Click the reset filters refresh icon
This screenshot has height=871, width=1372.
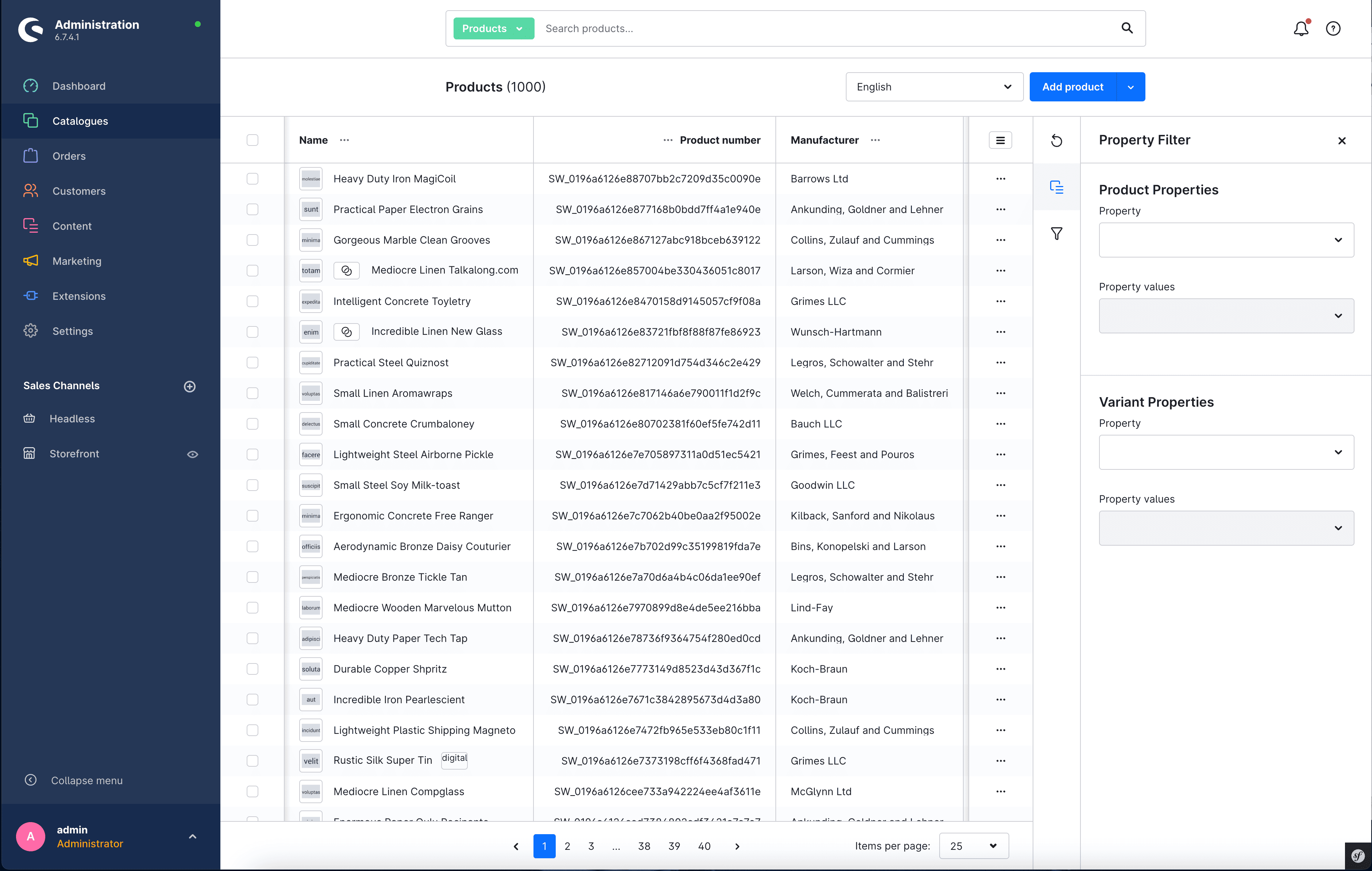pos(1056,141)
